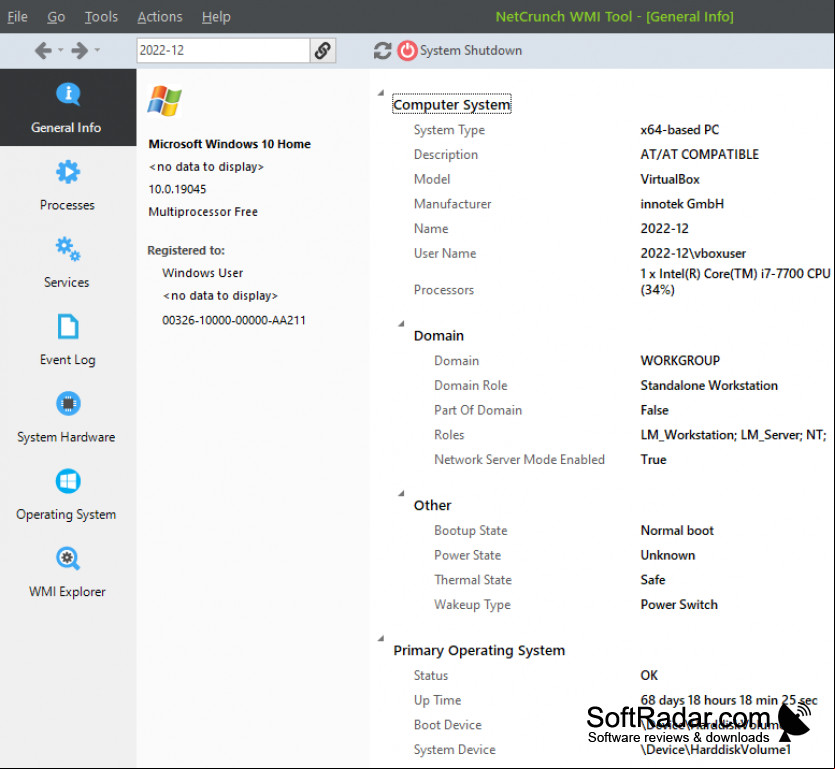Image resolution: width=835 pixels, height=769 pixels.
Task: Click the AT/AT COMPATIBLE value
Action: (699, 154)
